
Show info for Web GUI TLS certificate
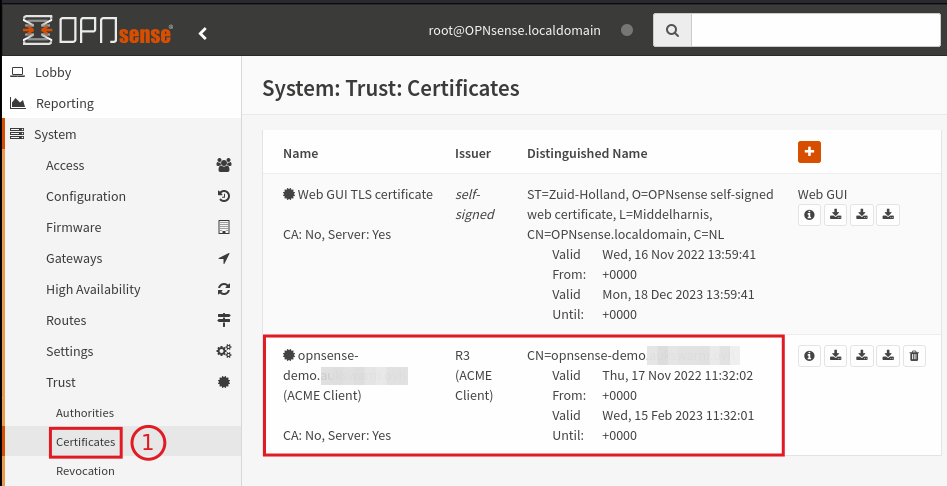pos(809,214)
